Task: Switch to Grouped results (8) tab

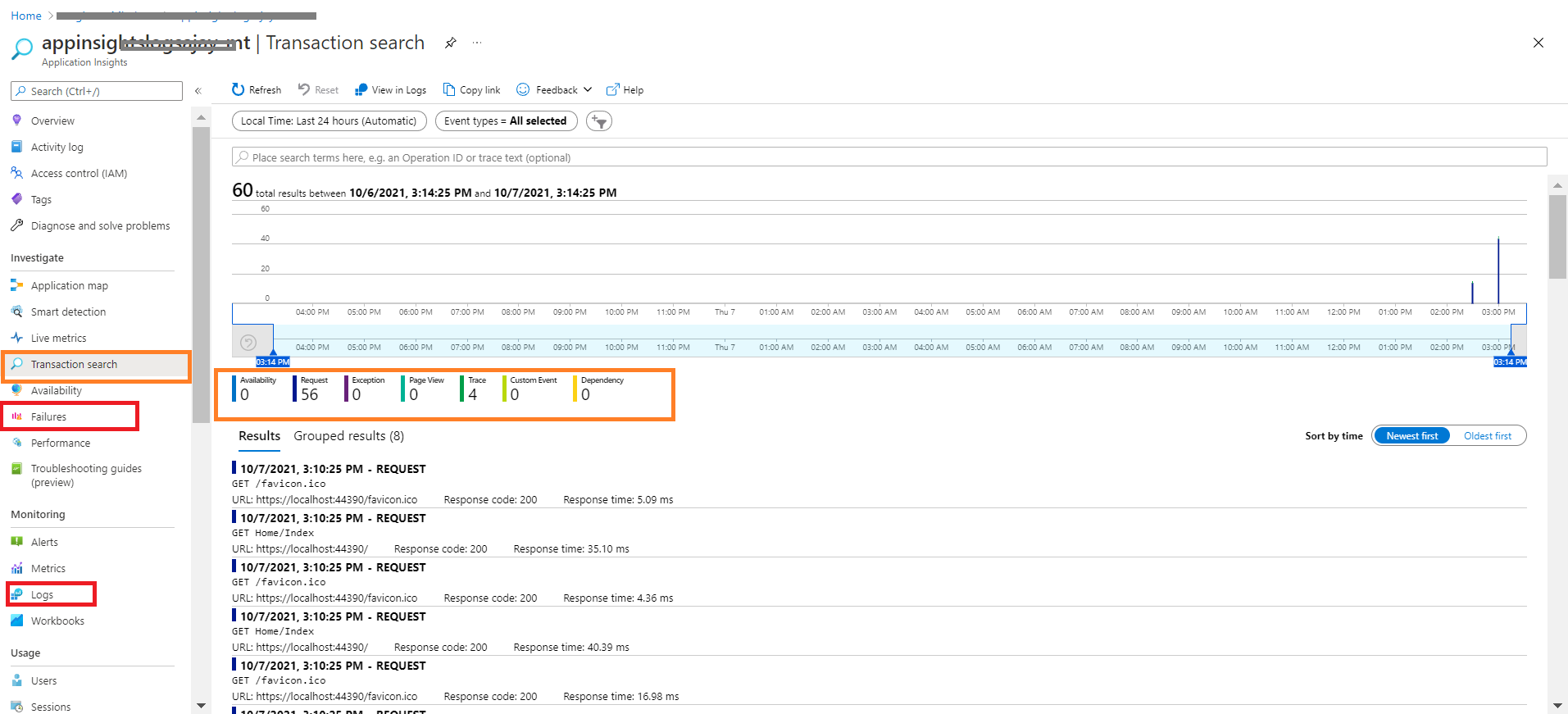Action: [x=349, y=436]
